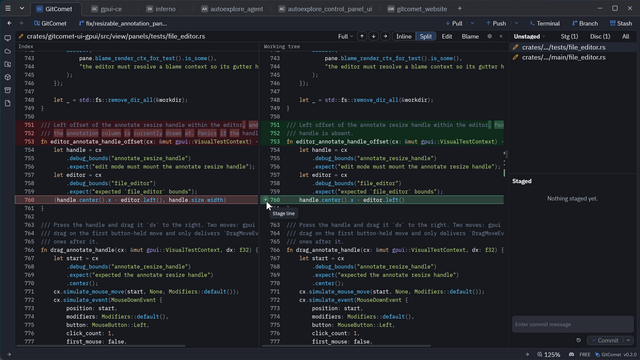Expand the Pull options chevron
Viewport: 640px width, 360px height.
coord(473,23)
